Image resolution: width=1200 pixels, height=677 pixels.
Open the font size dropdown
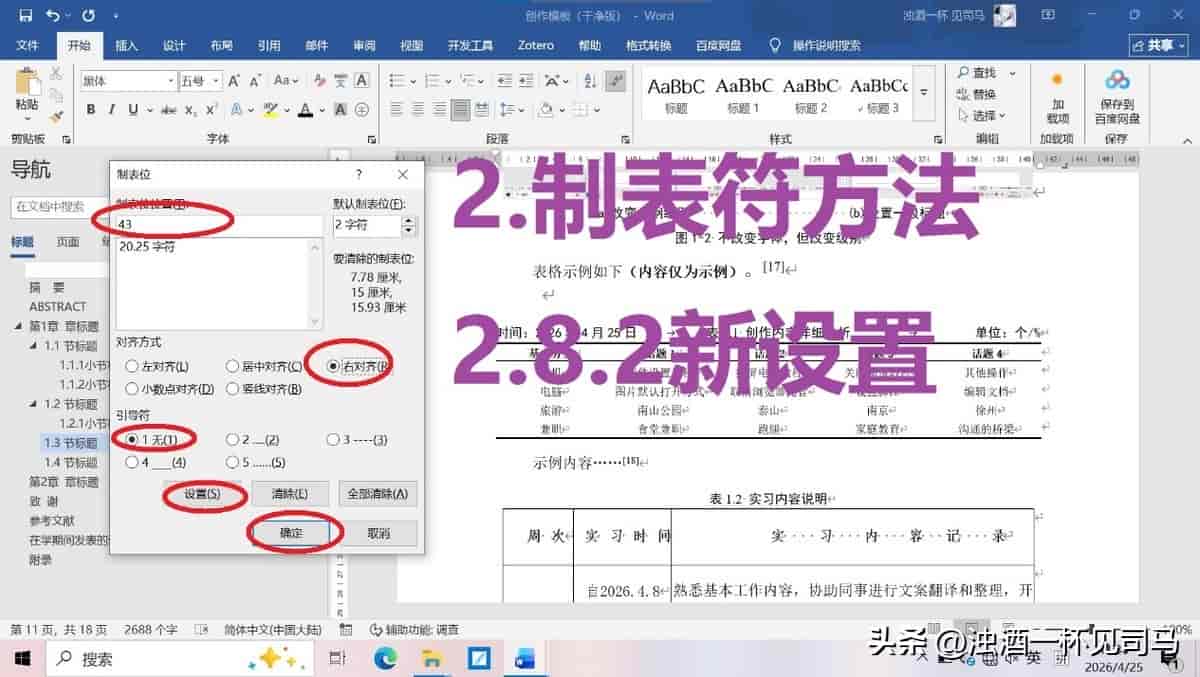click(214, 81)
